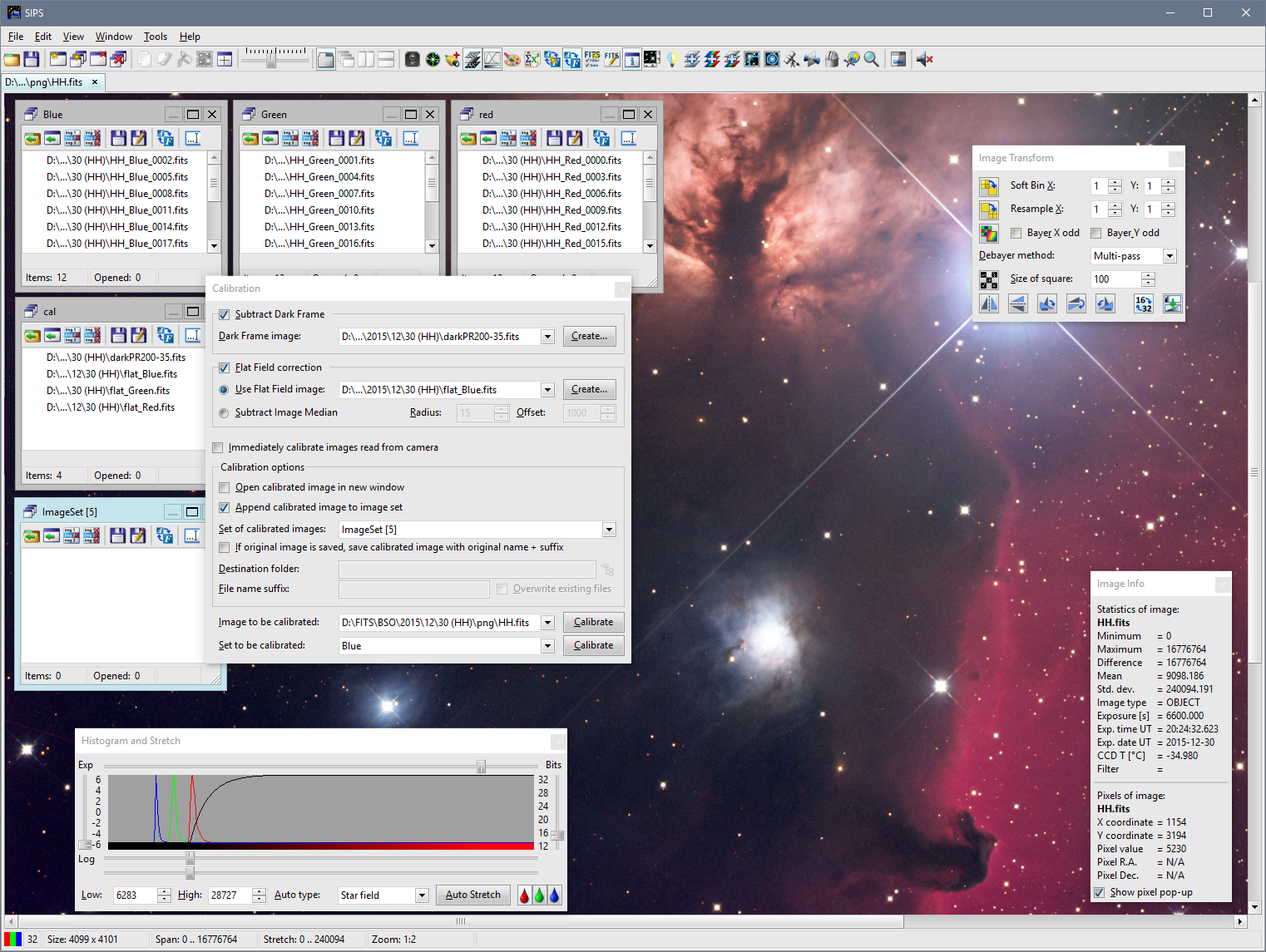Image resolution: width=1266 pixels, height=952 pixels.
Task: Flip image horizontally using the mirror icon
Action: pyautogui.click(x=989, y=304)
